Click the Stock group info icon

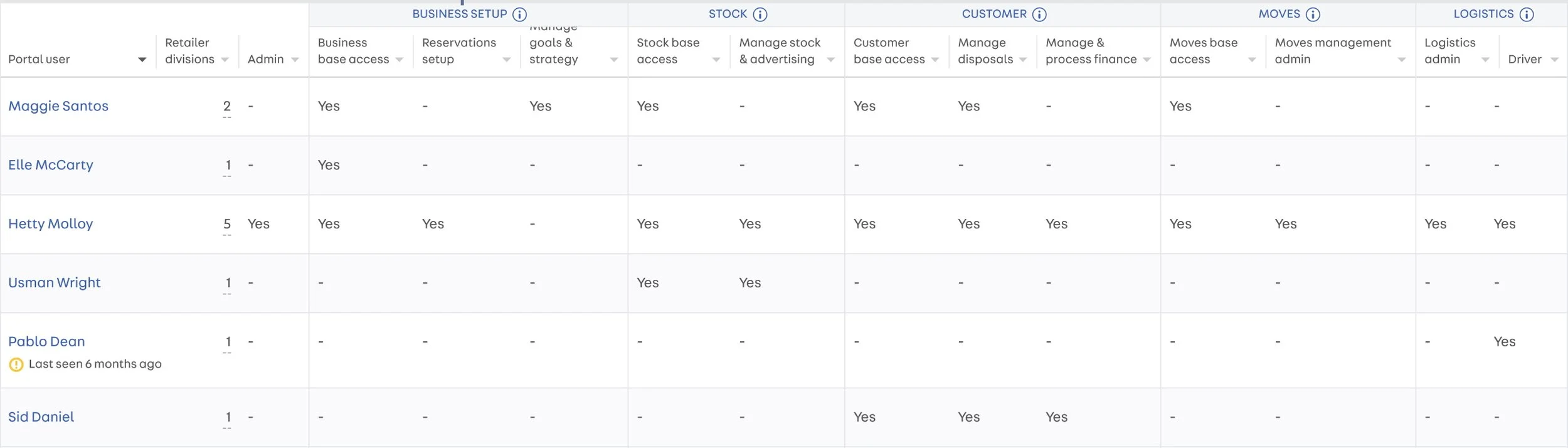(x=760, y=14)
